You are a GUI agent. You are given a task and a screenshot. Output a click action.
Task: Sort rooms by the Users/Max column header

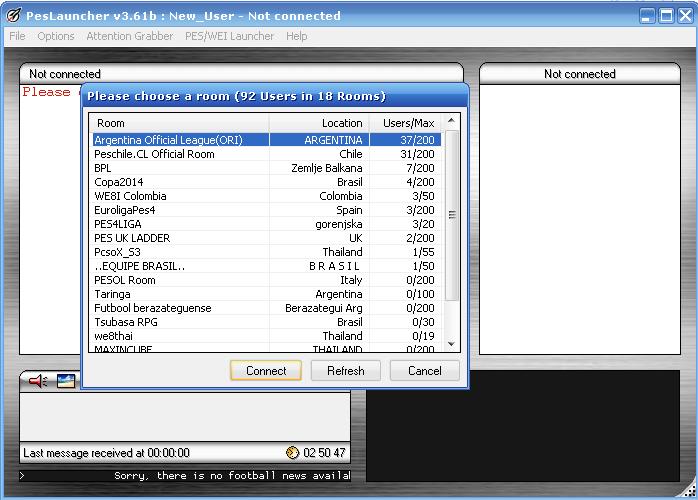[406, 123]
